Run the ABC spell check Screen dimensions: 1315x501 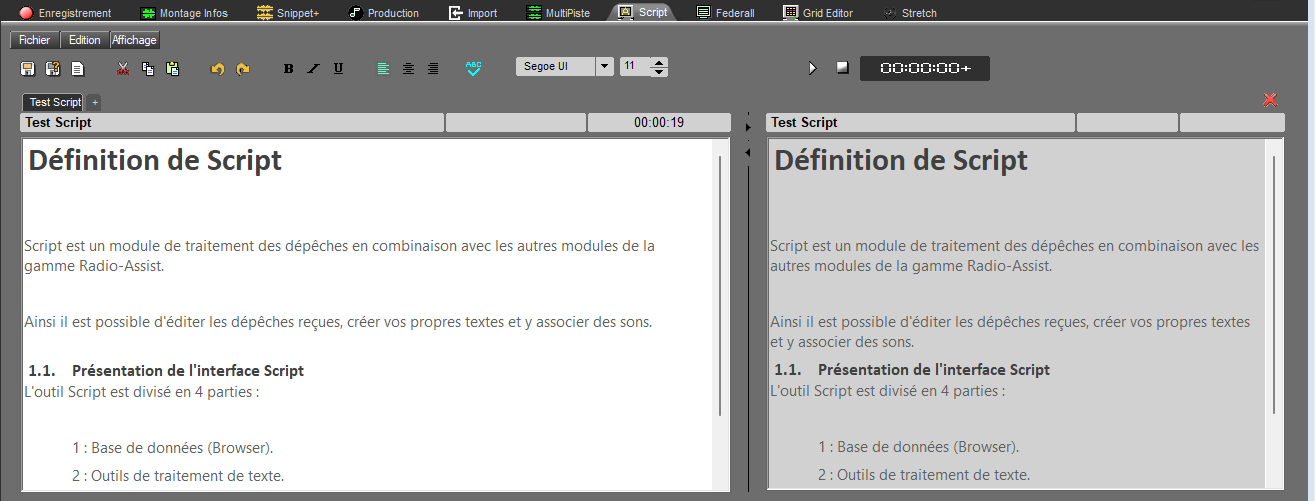coord(473,68)
